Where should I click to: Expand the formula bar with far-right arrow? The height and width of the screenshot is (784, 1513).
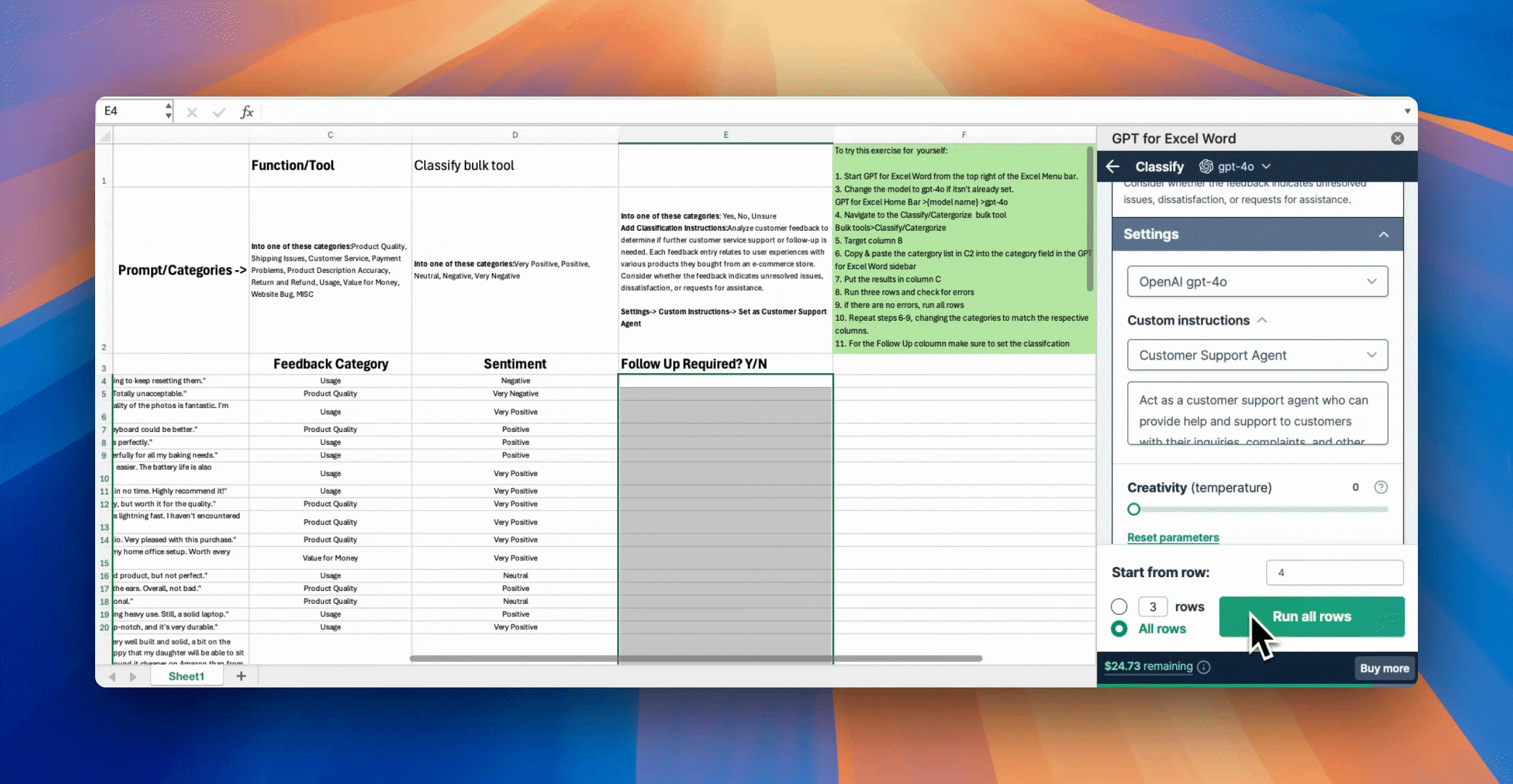click(x=1407, y=111)
